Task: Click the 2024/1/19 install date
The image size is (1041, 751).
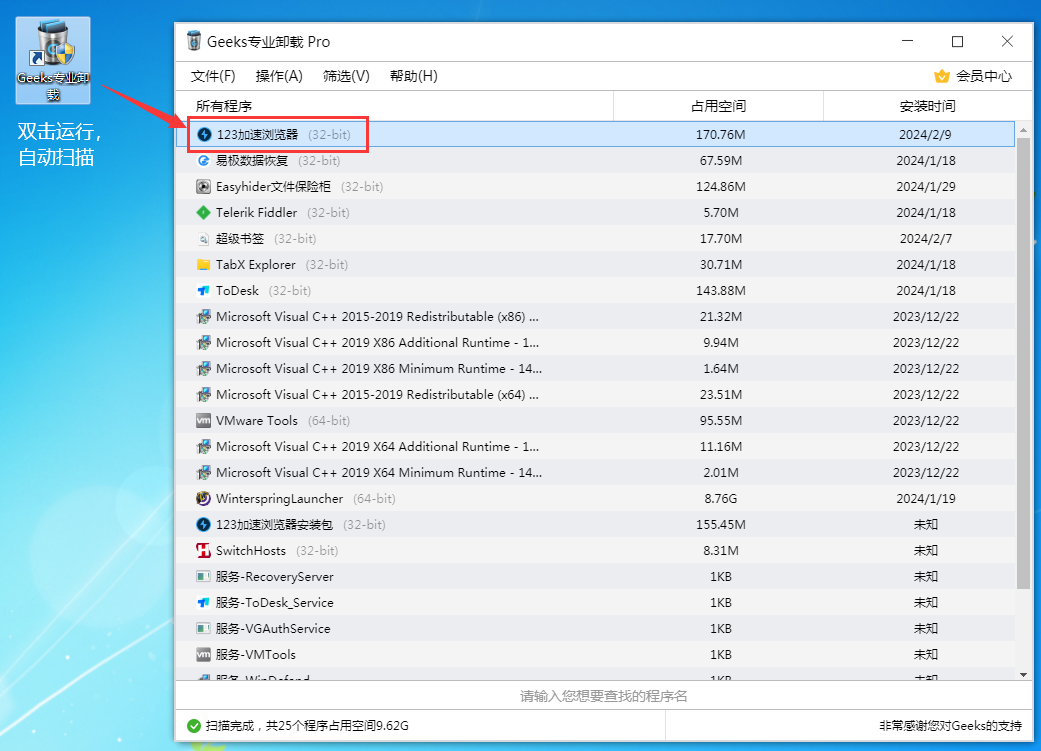Action: click(x=926, y=498)
